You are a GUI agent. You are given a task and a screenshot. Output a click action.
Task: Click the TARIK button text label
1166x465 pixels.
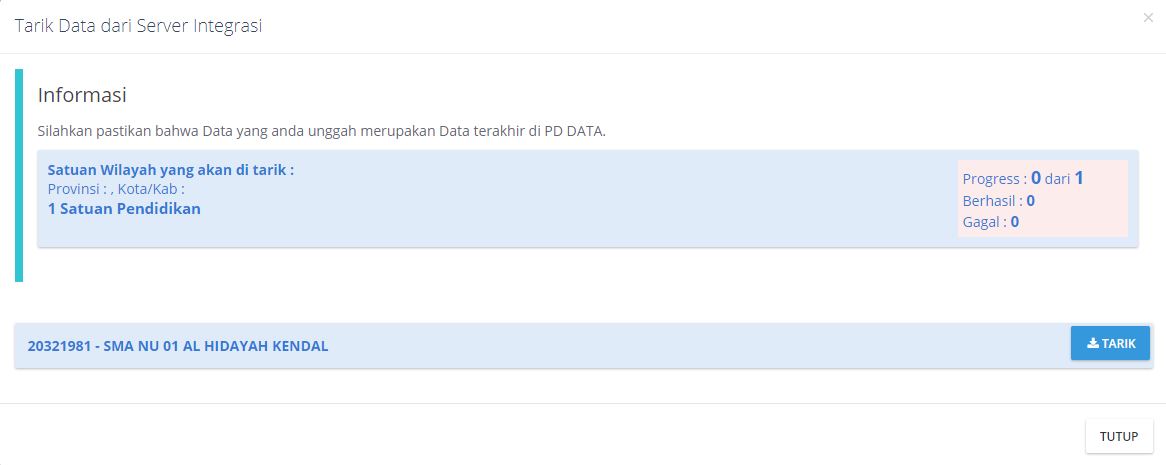(x=1118, y=344)
